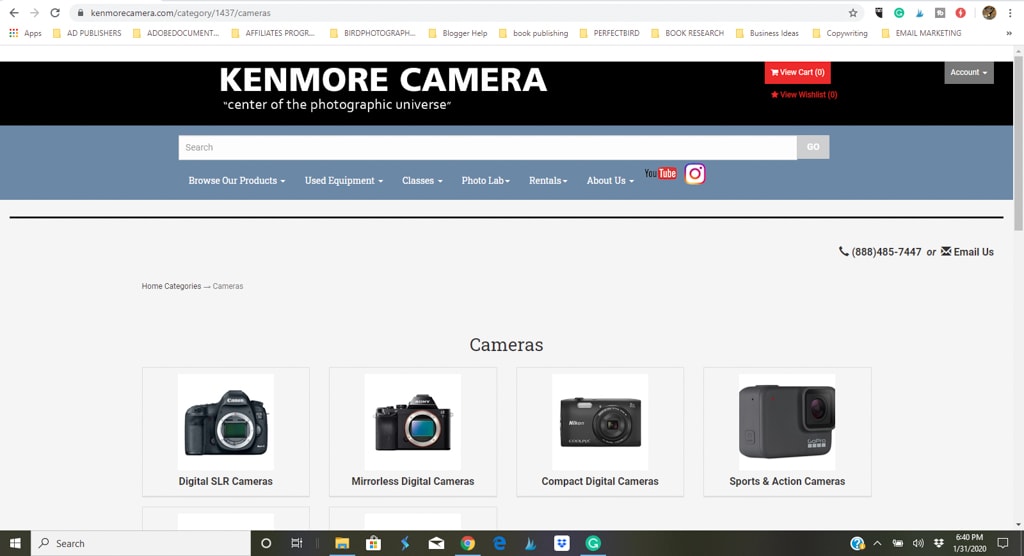The width and height of the screenshot is (1024, 556).
Task: Open the Apps shortcut in bookmarks bar
Action: pyautogui.click(x=25, y=33)
